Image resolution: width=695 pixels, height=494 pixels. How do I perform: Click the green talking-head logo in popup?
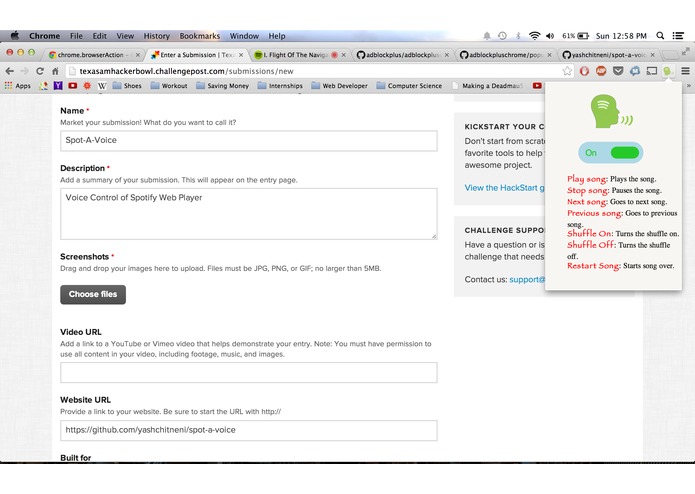[610, 111]
